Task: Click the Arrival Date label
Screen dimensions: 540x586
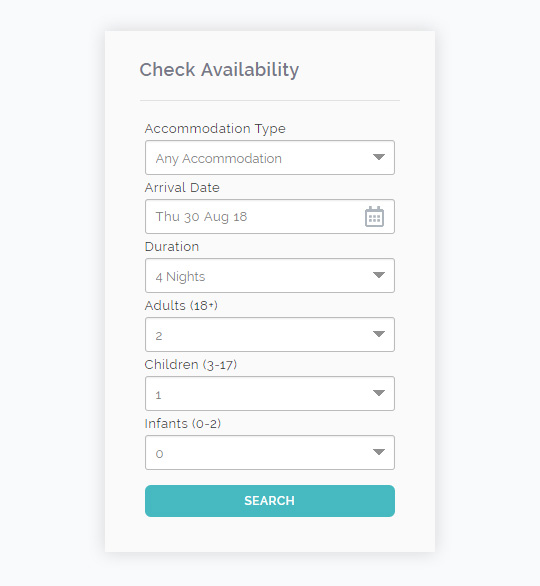Action: (182, 187)
